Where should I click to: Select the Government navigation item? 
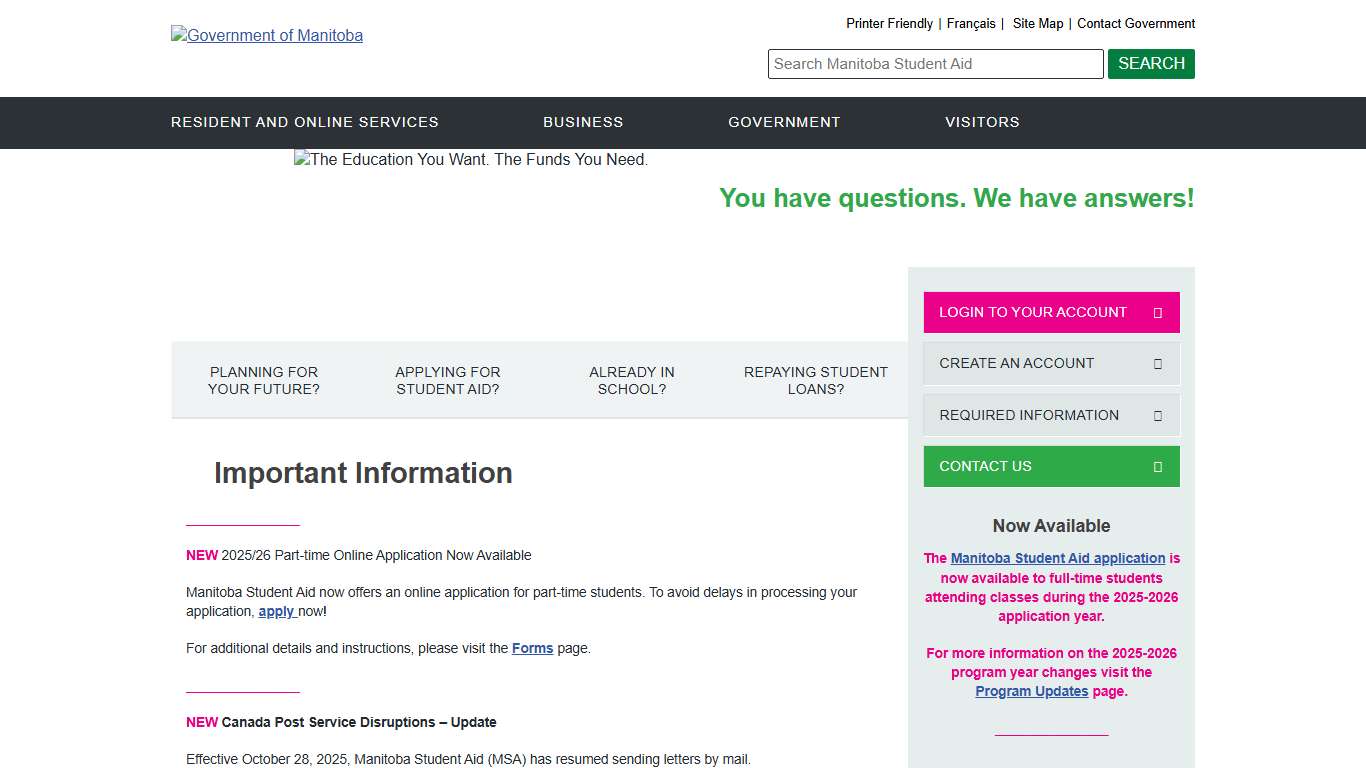click(784, 122)
